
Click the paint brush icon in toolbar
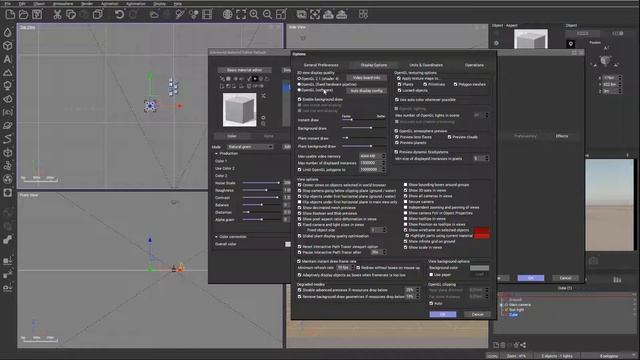[180, 15]
